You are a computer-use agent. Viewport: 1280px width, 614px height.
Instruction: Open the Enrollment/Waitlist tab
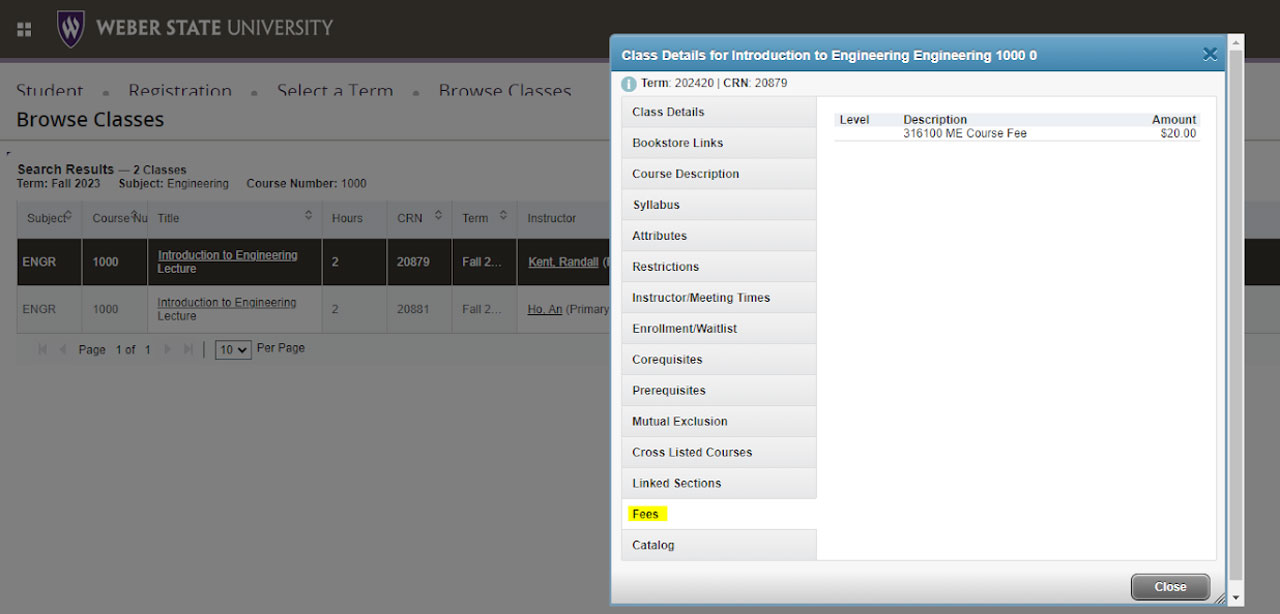pos(684,329)
